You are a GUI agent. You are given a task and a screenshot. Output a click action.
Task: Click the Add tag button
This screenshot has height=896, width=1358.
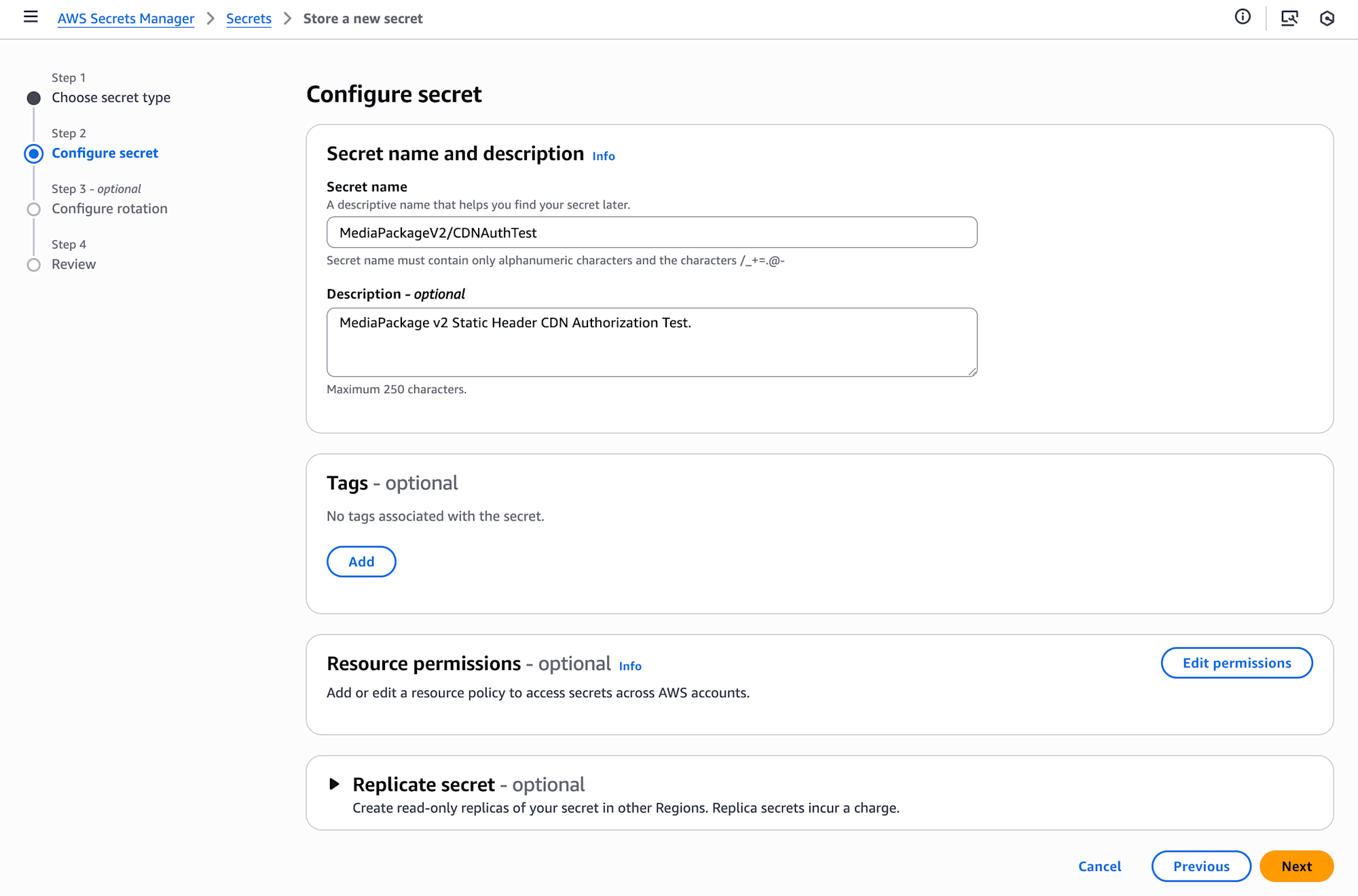click(361, 561)
